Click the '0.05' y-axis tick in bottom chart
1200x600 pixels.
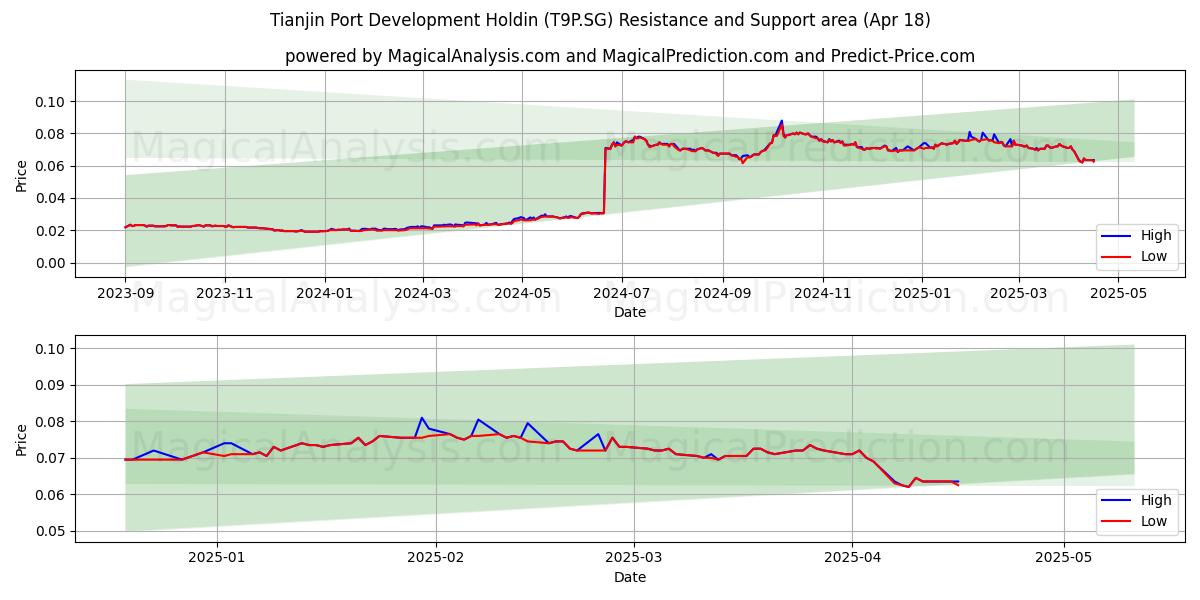tap(51, 531)
